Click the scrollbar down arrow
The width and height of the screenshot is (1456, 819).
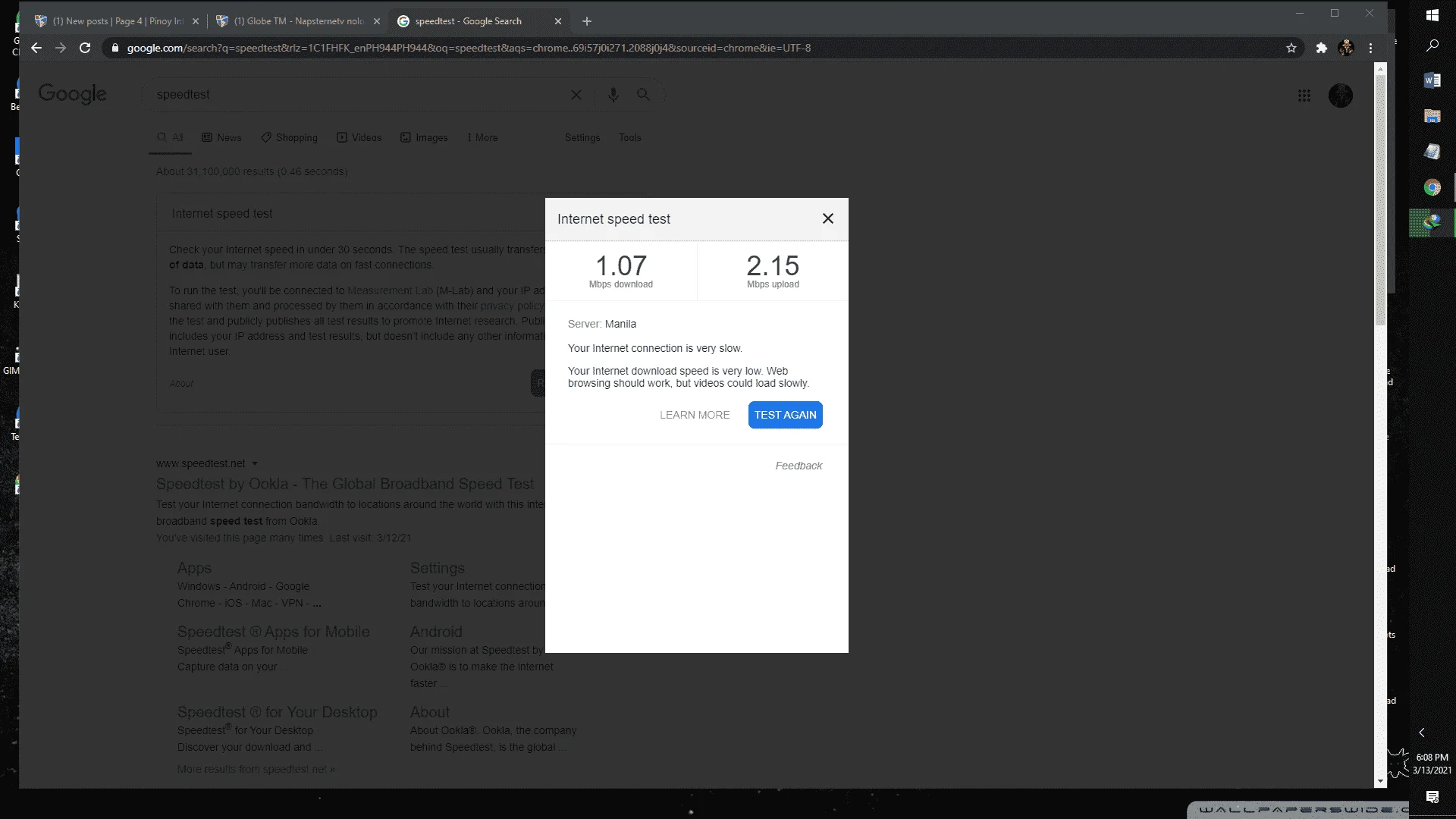[1380, 780]
